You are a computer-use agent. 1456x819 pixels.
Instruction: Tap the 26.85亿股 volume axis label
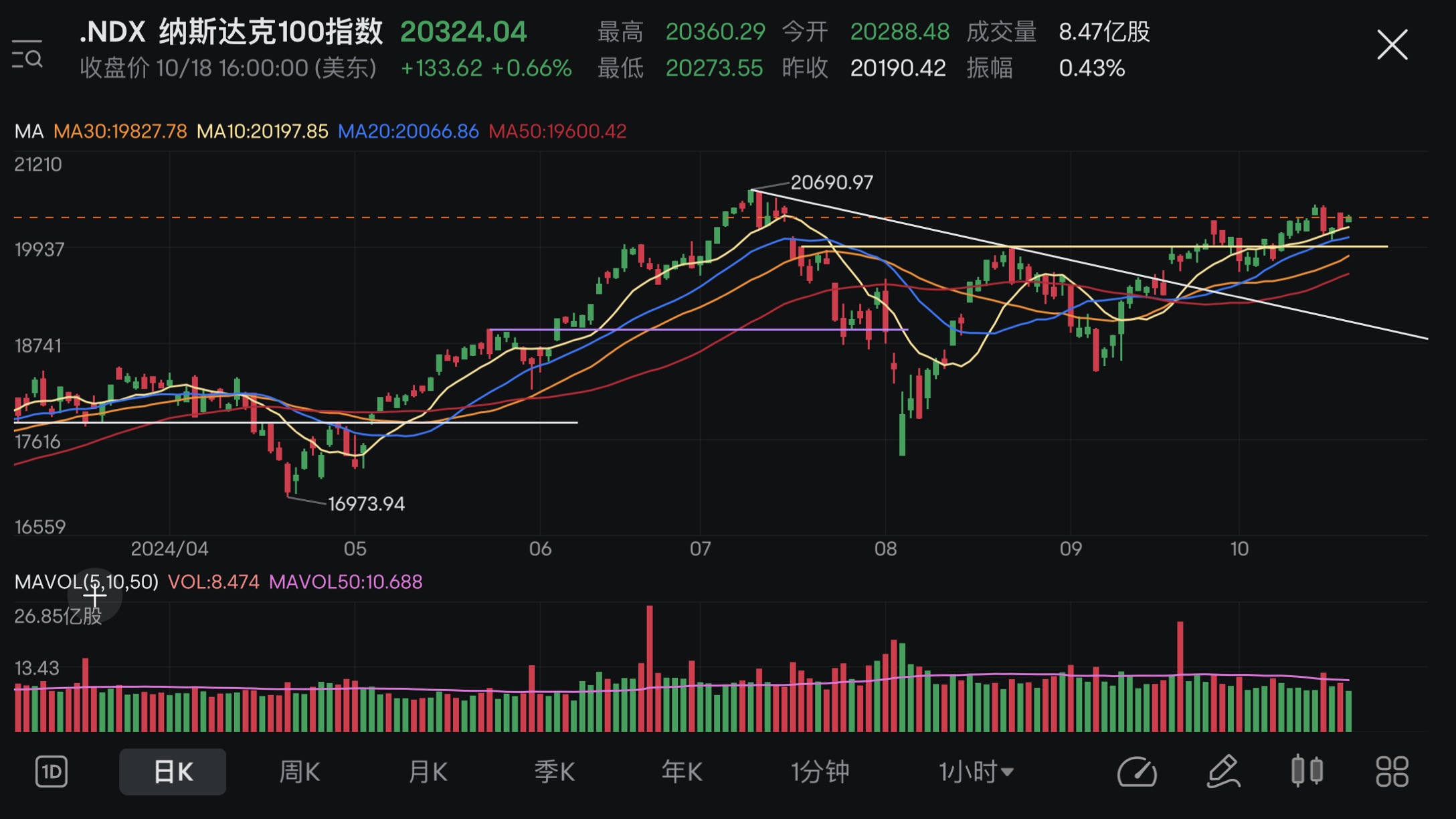coord(58,616)
